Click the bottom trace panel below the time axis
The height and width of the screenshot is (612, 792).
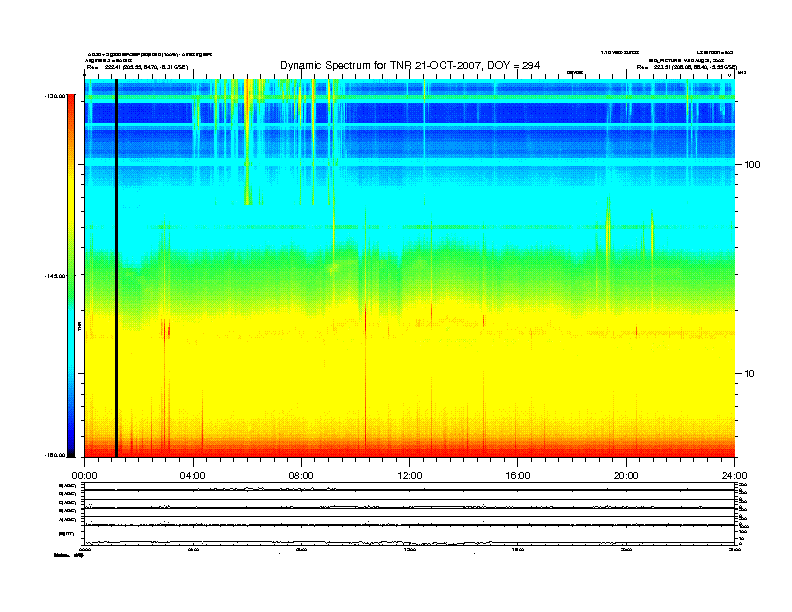[x=409, y=535]
